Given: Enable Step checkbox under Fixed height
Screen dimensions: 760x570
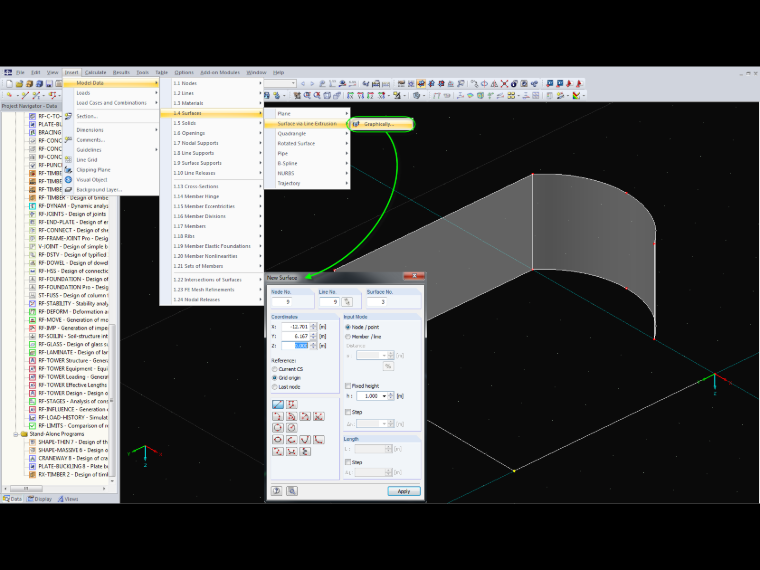Looking at the screenshot, I should point(348,412).
